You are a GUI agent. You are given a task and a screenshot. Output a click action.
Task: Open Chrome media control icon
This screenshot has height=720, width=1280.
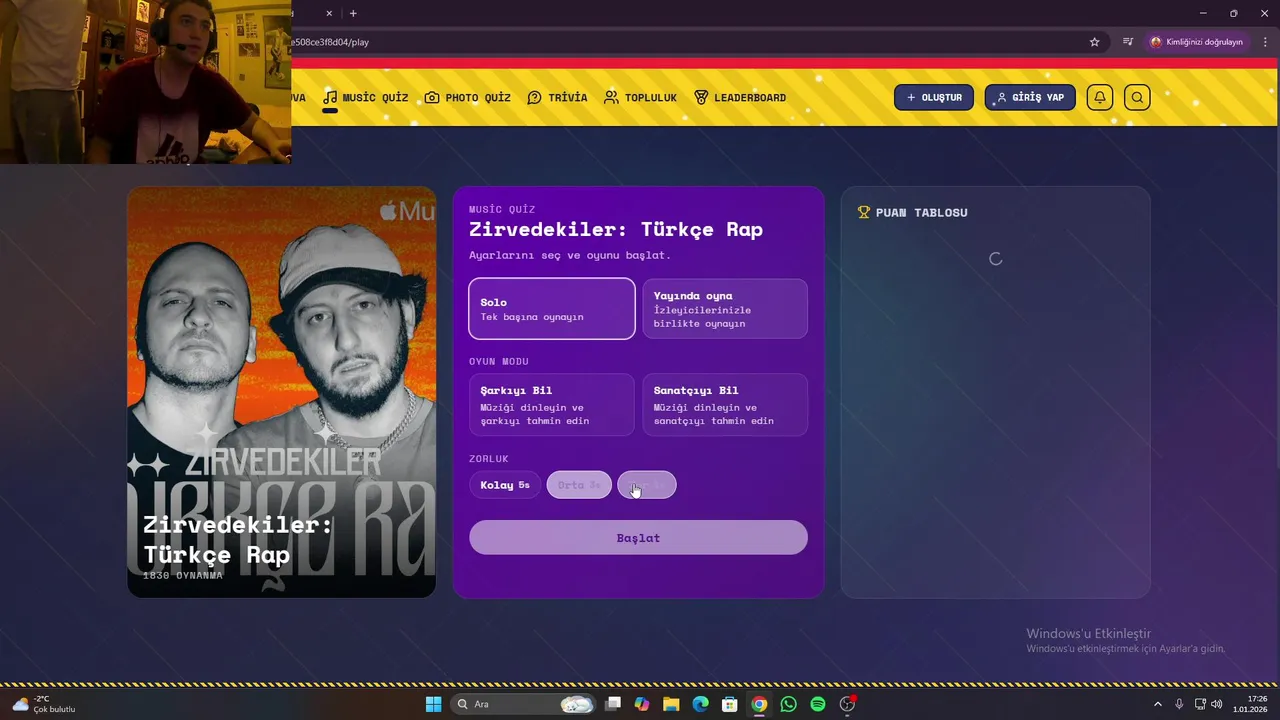coord(1128,42)
